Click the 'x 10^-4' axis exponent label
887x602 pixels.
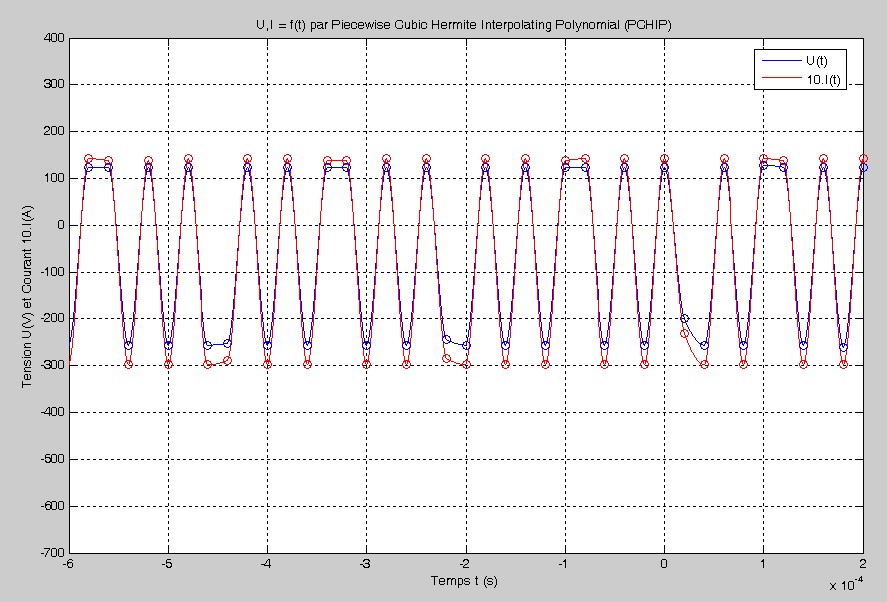[x=846, y=583]
